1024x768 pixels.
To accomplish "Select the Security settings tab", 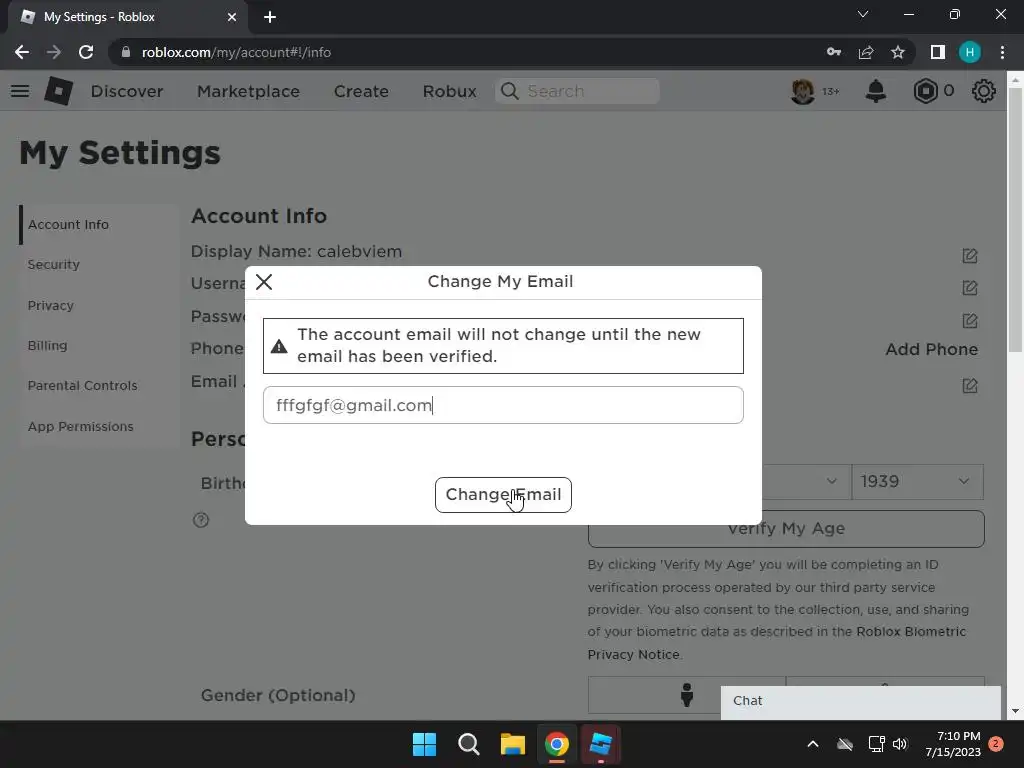I will (x=99, y=264).
